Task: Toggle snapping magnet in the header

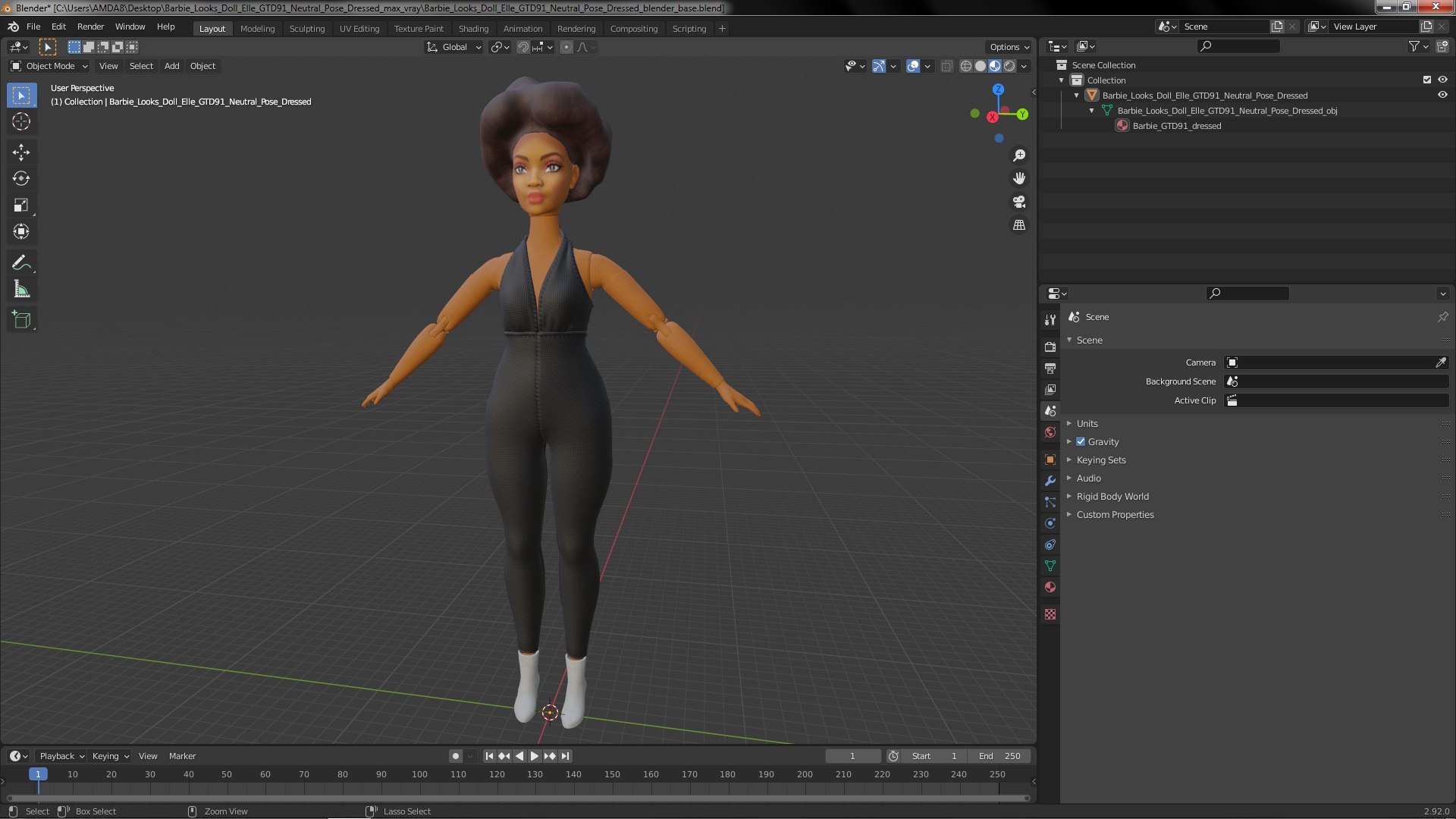Action: [x=522, y=47]
